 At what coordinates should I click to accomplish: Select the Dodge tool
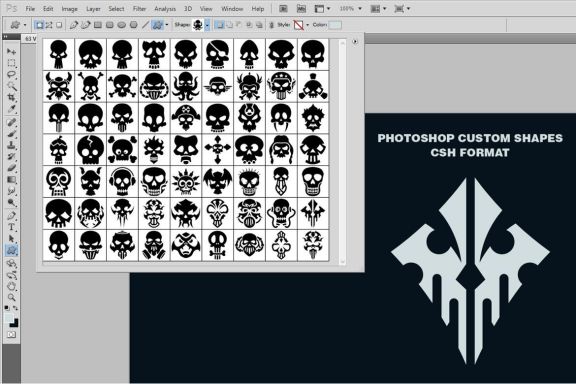coord(11,202)
